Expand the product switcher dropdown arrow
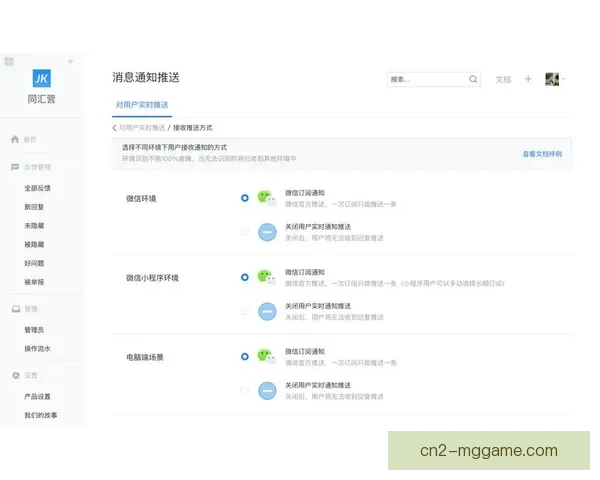The width and height of the screenshot is (600, 480). 70,62
